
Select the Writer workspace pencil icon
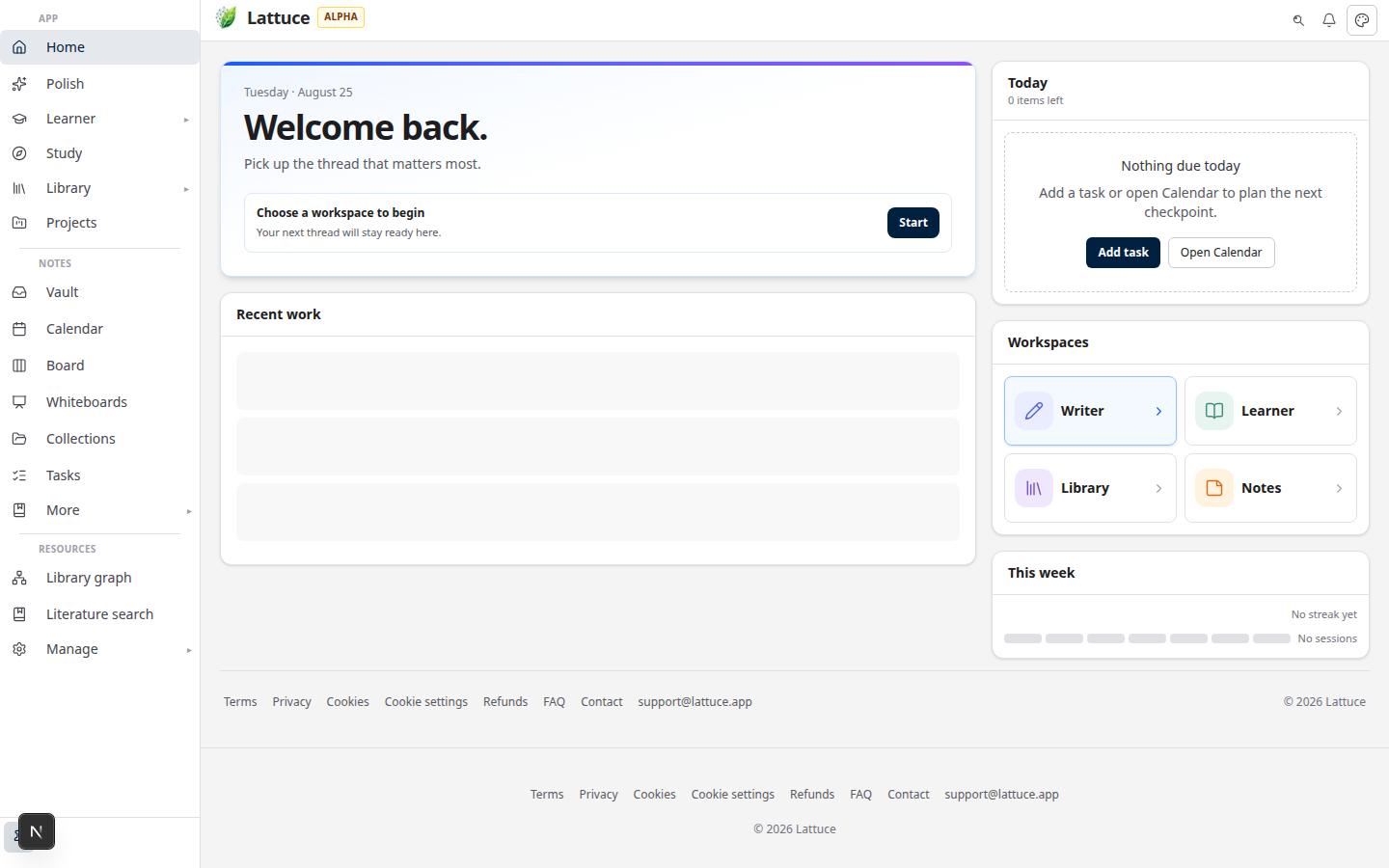[x=1034, y=411]
